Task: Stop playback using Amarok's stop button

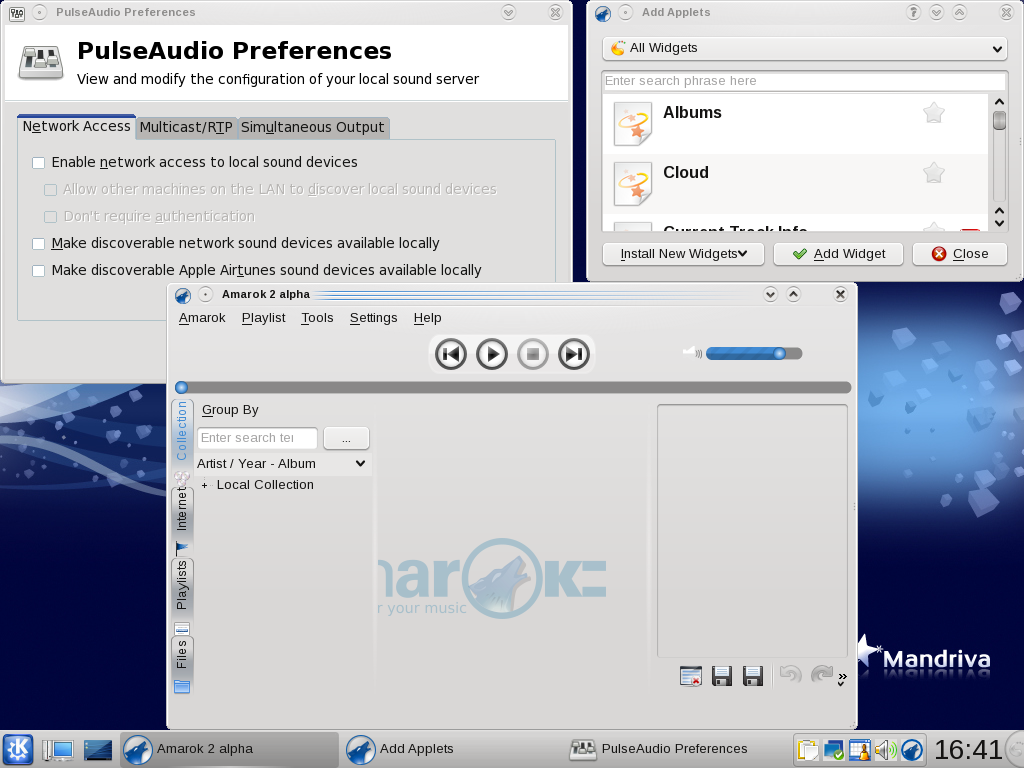Action: tap(533, 354)
